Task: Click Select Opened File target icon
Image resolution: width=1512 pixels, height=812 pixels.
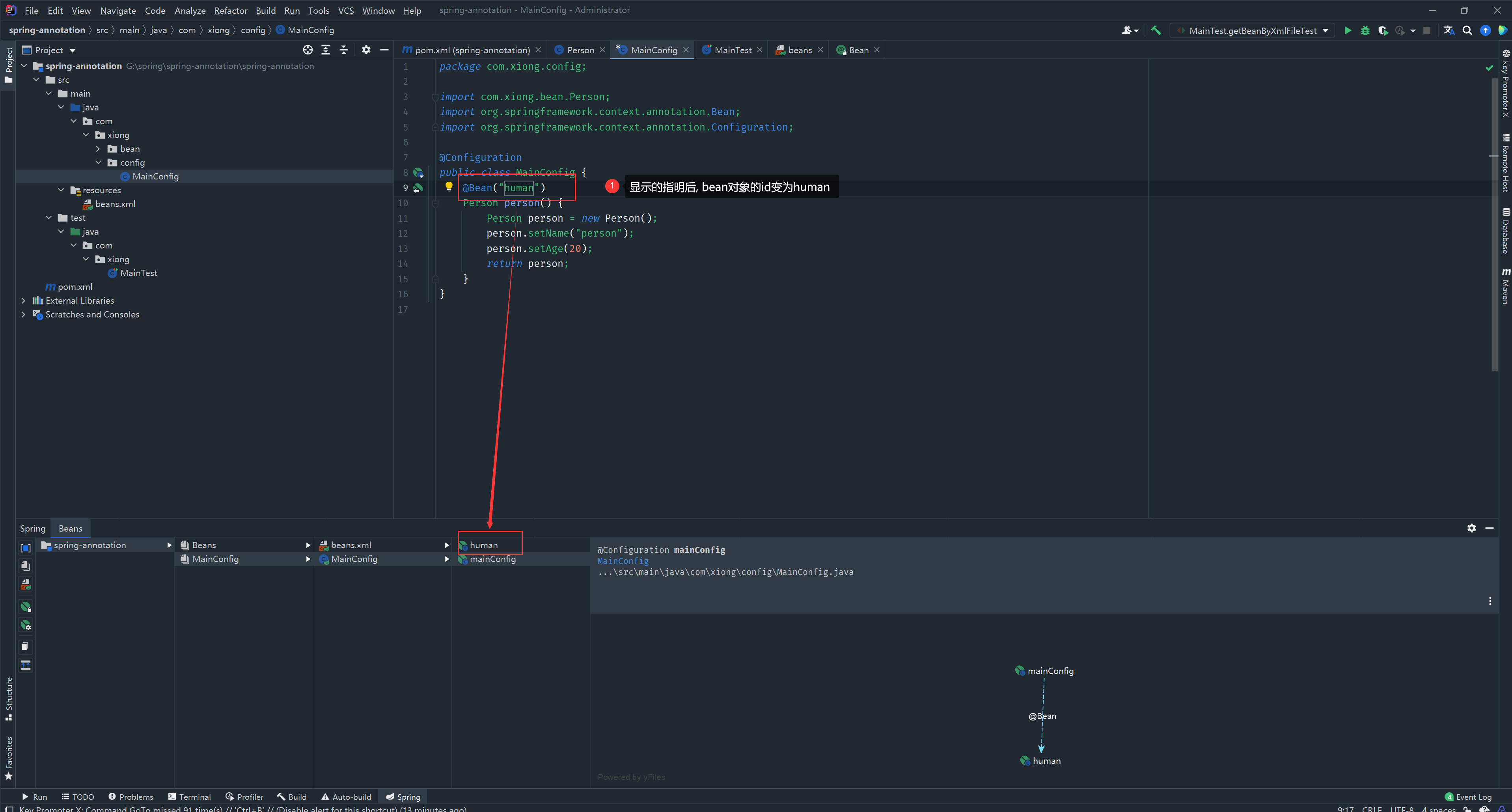Action: pos(308,50)
